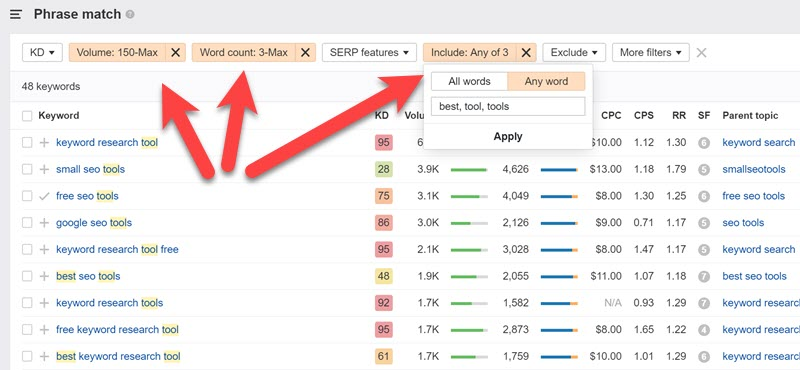The height and width of the screenshot is (370, 800).
Task: Open the KD filter dropdown
Action: tap(42, 53)
